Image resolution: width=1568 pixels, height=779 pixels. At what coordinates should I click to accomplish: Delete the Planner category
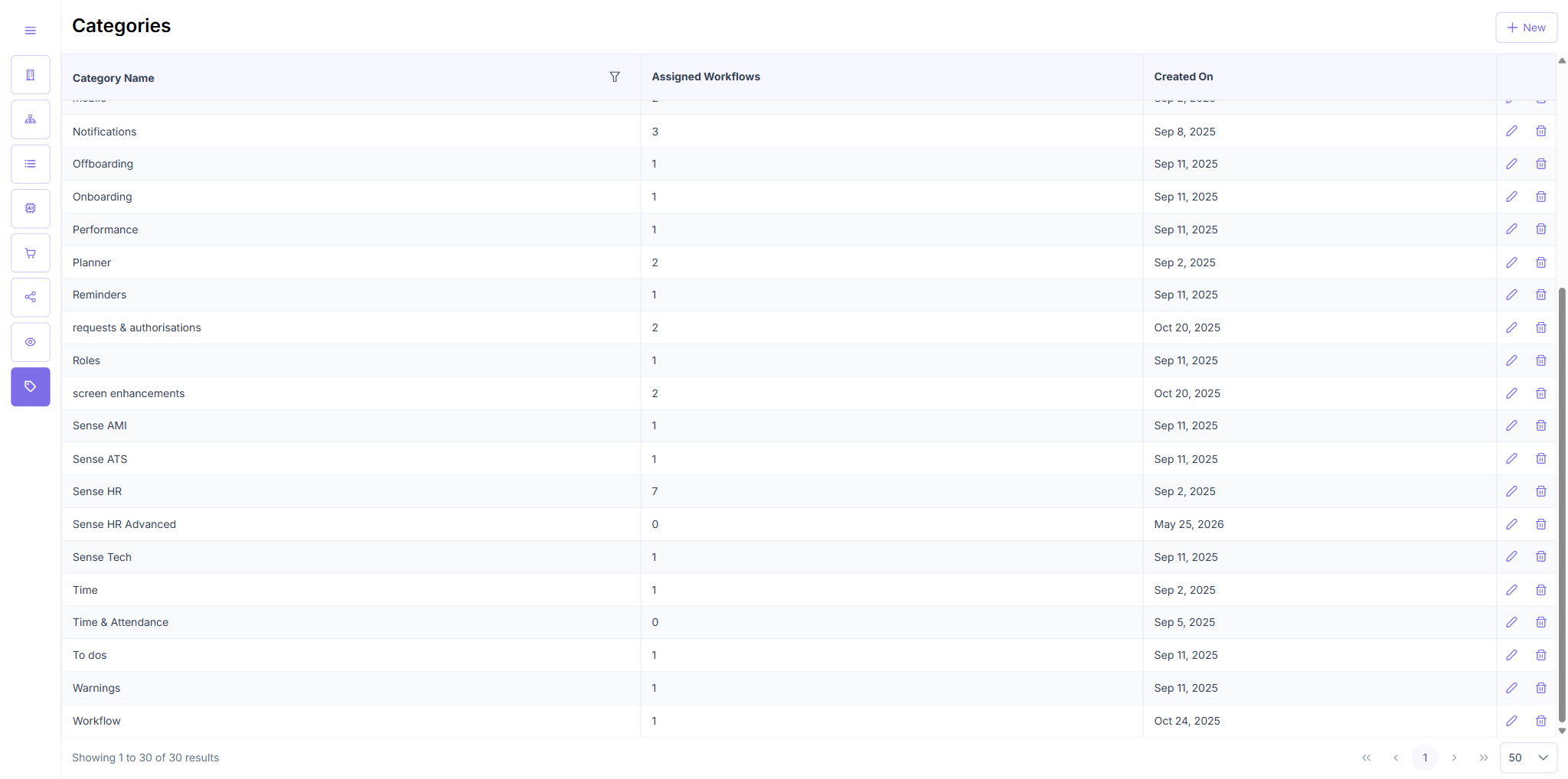pyautogui.click(x=1541, y=262)
